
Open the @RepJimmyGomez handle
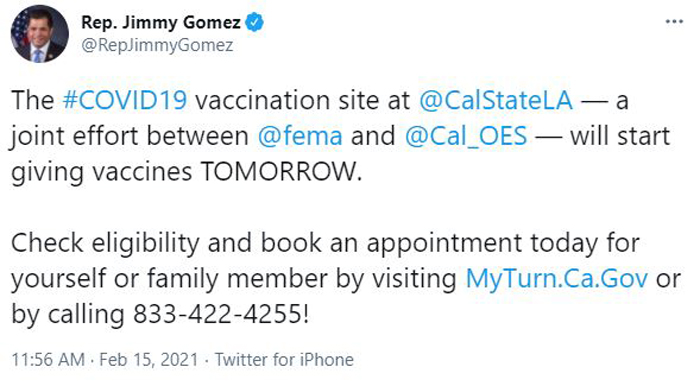[157, 45]
